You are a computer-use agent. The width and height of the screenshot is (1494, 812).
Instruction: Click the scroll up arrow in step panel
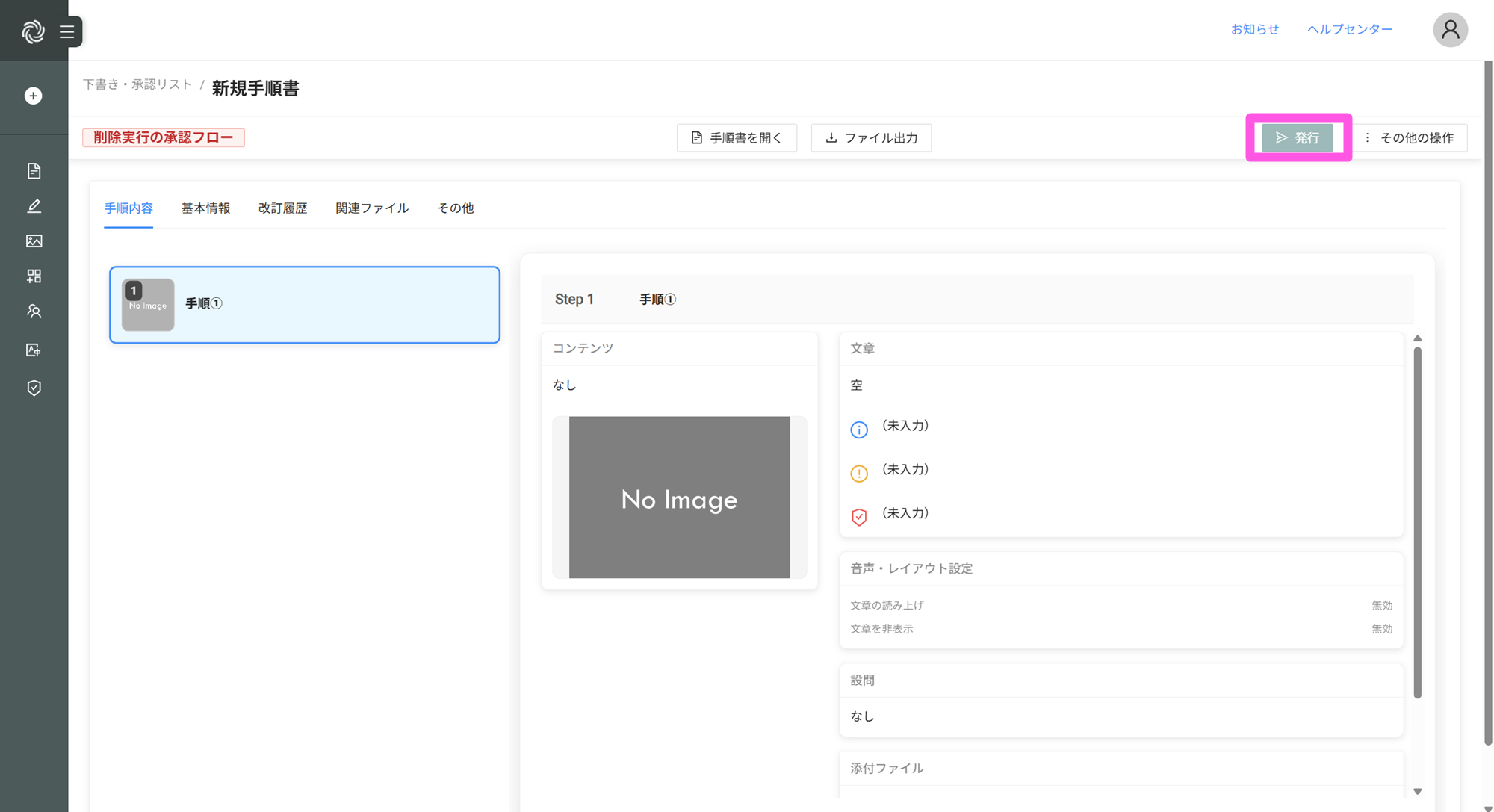click(x=1417, y=339)
